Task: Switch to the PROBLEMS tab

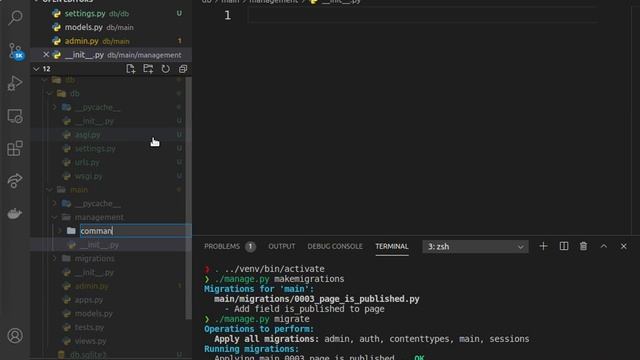Action: point(222,247)
